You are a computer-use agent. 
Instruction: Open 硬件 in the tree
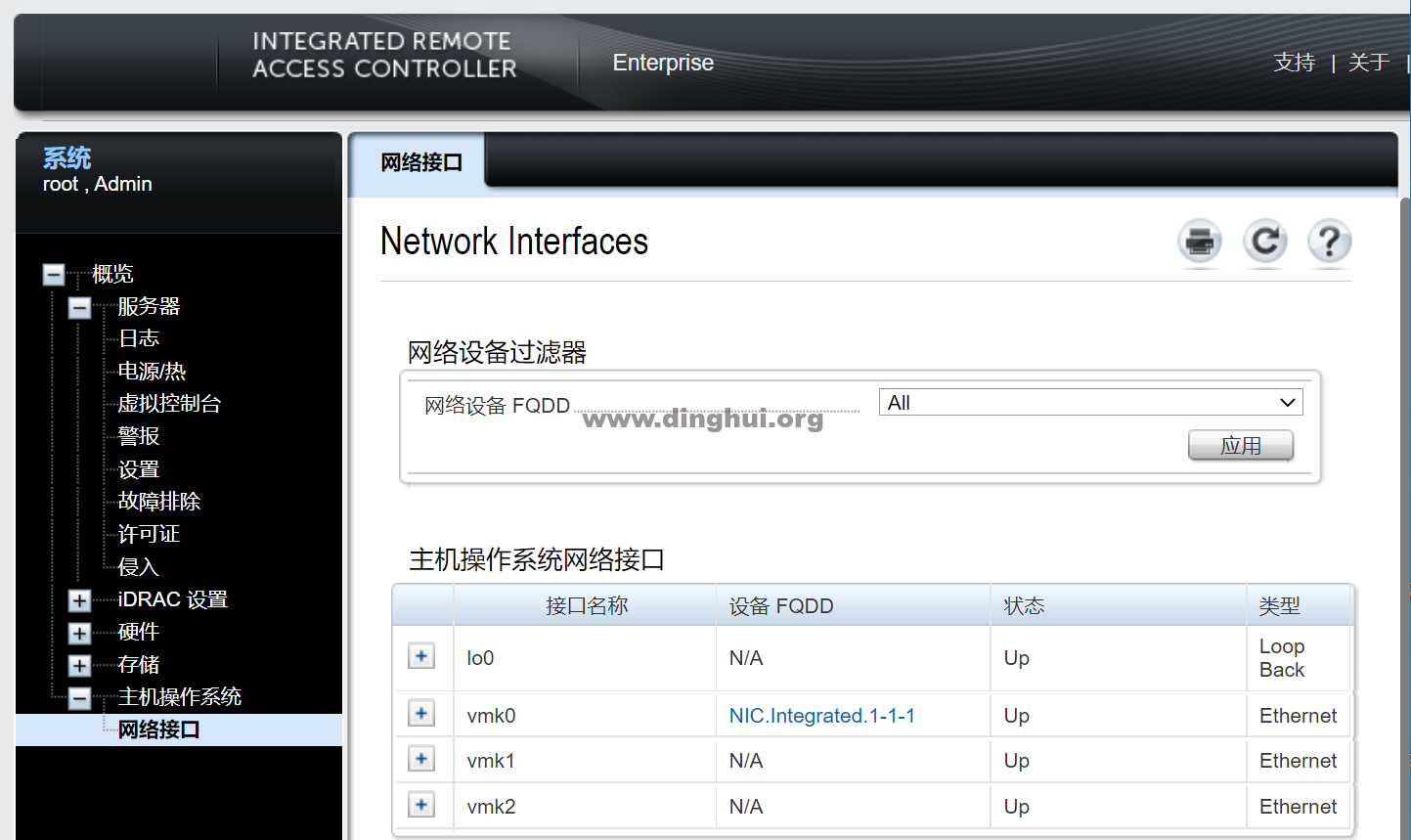pos(138,632)
